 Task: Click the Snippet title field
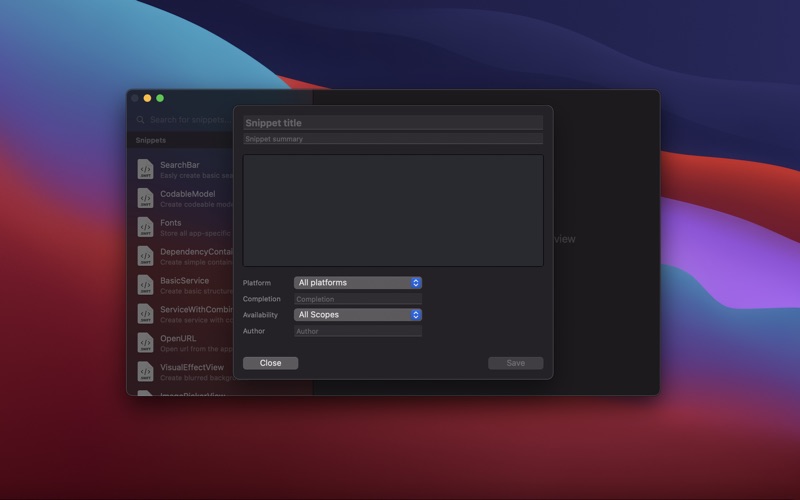393,123
